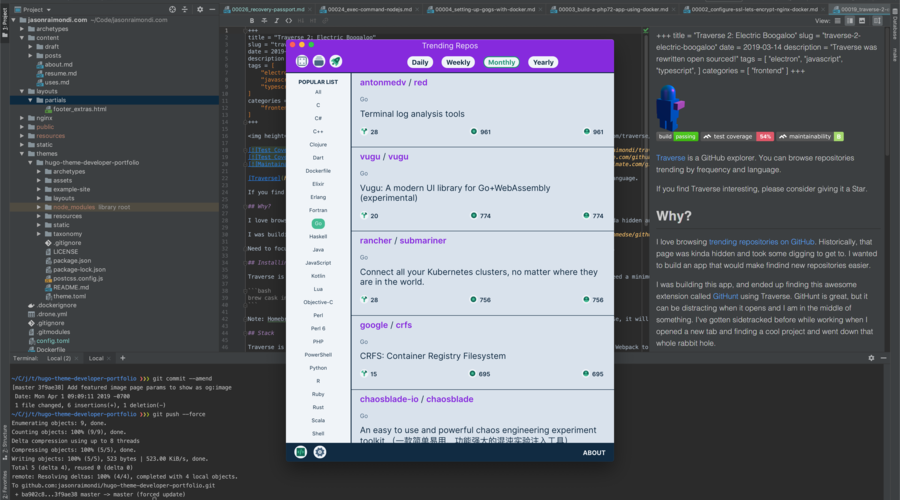Click the ABOUT button in Traverse footer

click(x=594, y=452)
